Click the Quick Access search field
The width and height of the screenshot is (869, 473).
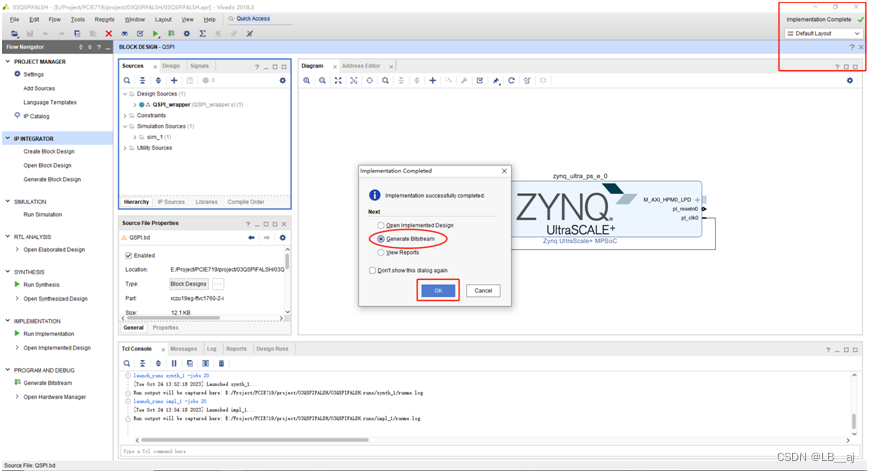pyautogui.click(x=258, y=19)
